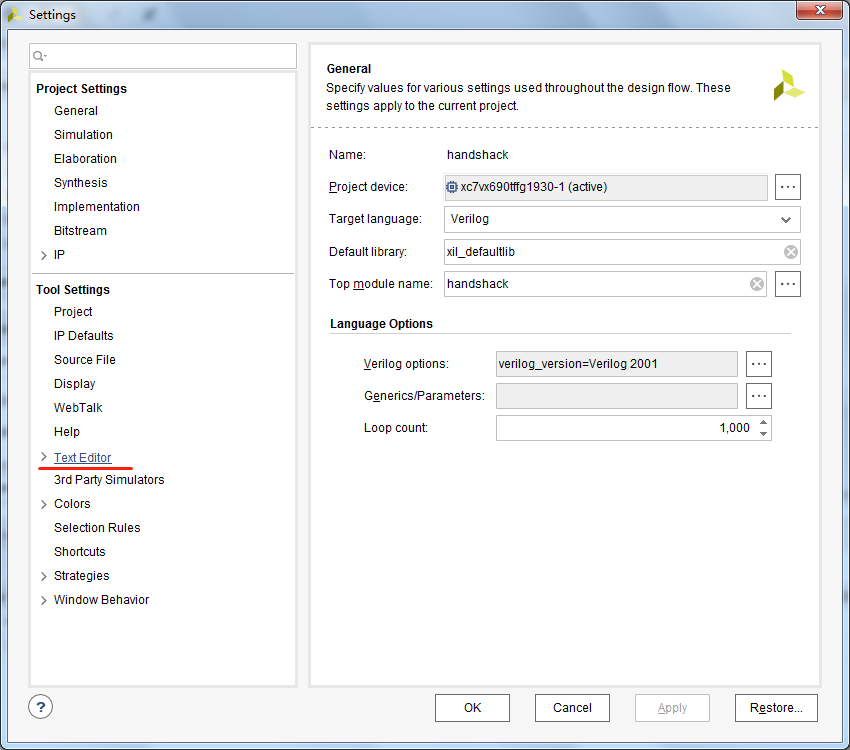Click the Restore... button
Image resolution: width=850 pixels, height=750 pixels.
(x=776, y=708)
